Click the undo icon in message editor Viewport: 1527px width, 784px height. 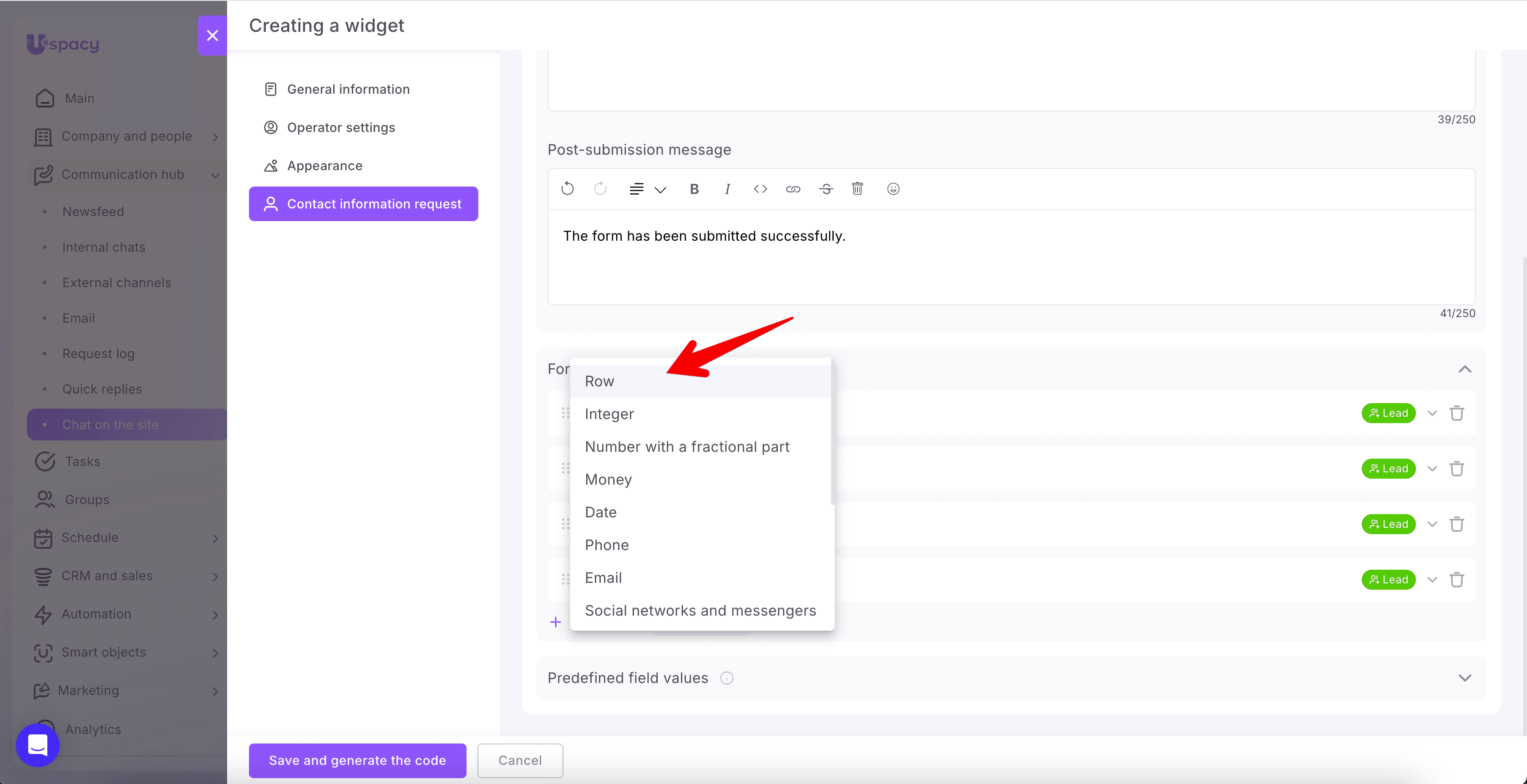point(567,189)
